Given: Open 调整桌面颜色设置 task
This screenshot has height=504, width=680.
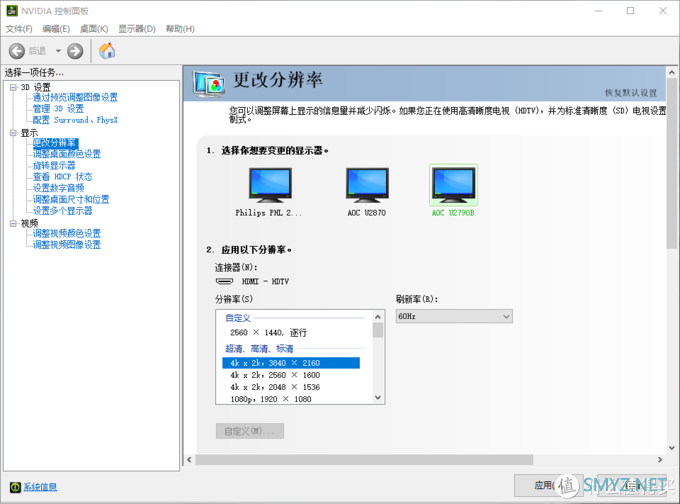Looking at the screenshot, I should pos(67,154).
